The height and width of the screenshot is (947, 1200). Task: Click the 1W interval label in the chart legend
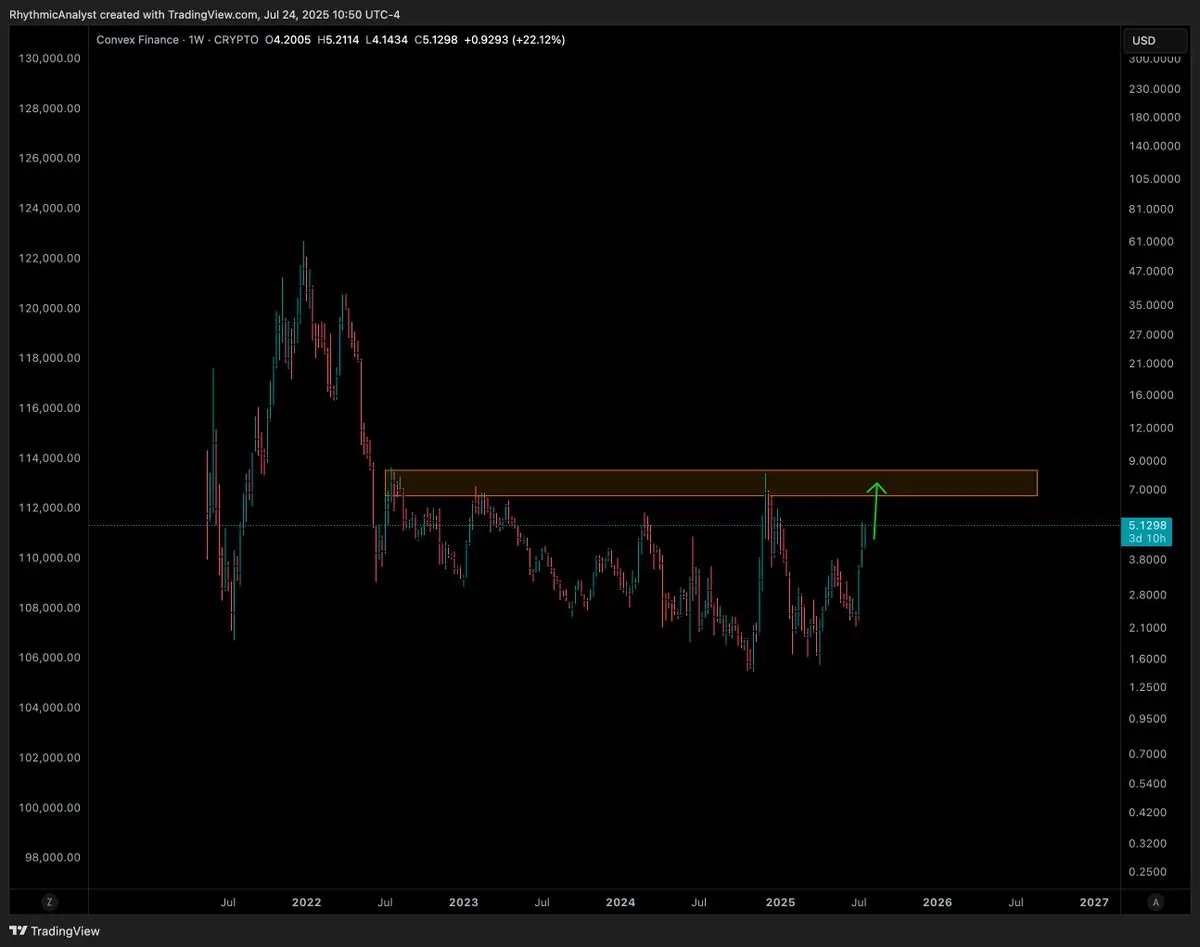tap(195, 40)
